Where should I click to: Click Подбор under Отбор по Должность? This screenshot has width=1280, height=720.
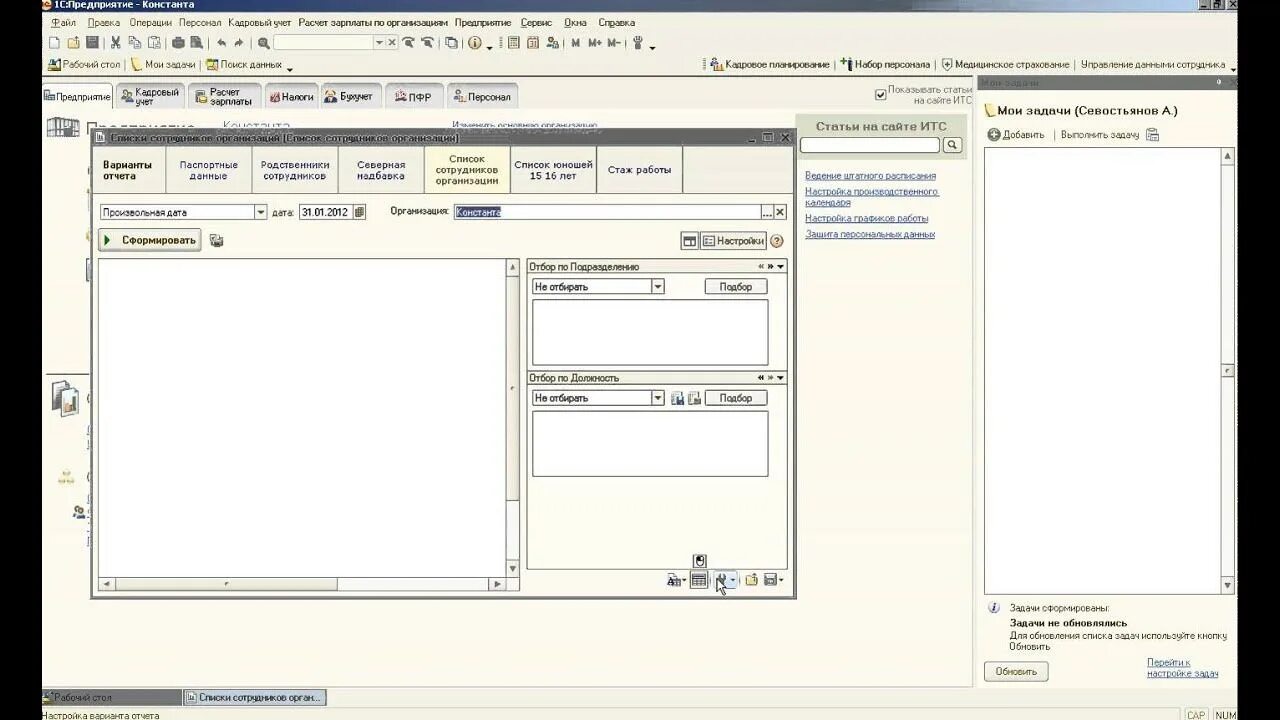point(736,398)
